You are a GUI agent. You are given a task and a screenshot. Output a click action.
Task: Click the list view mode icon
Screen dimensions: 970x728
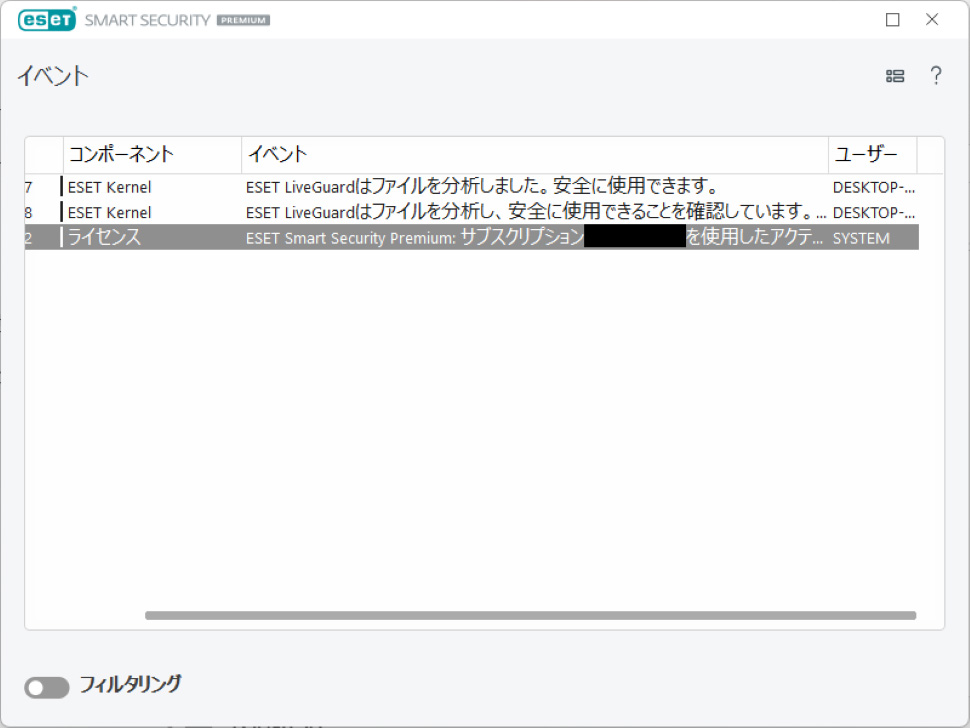tap(895, 76)
